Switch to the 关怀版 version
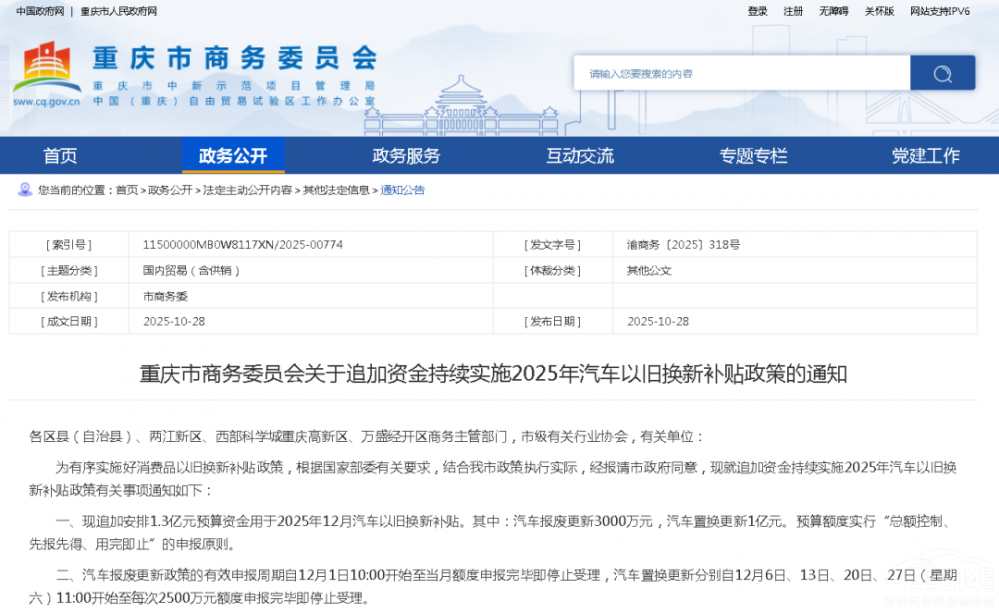The height and width of the screenshot is (613, 999). 880,11
